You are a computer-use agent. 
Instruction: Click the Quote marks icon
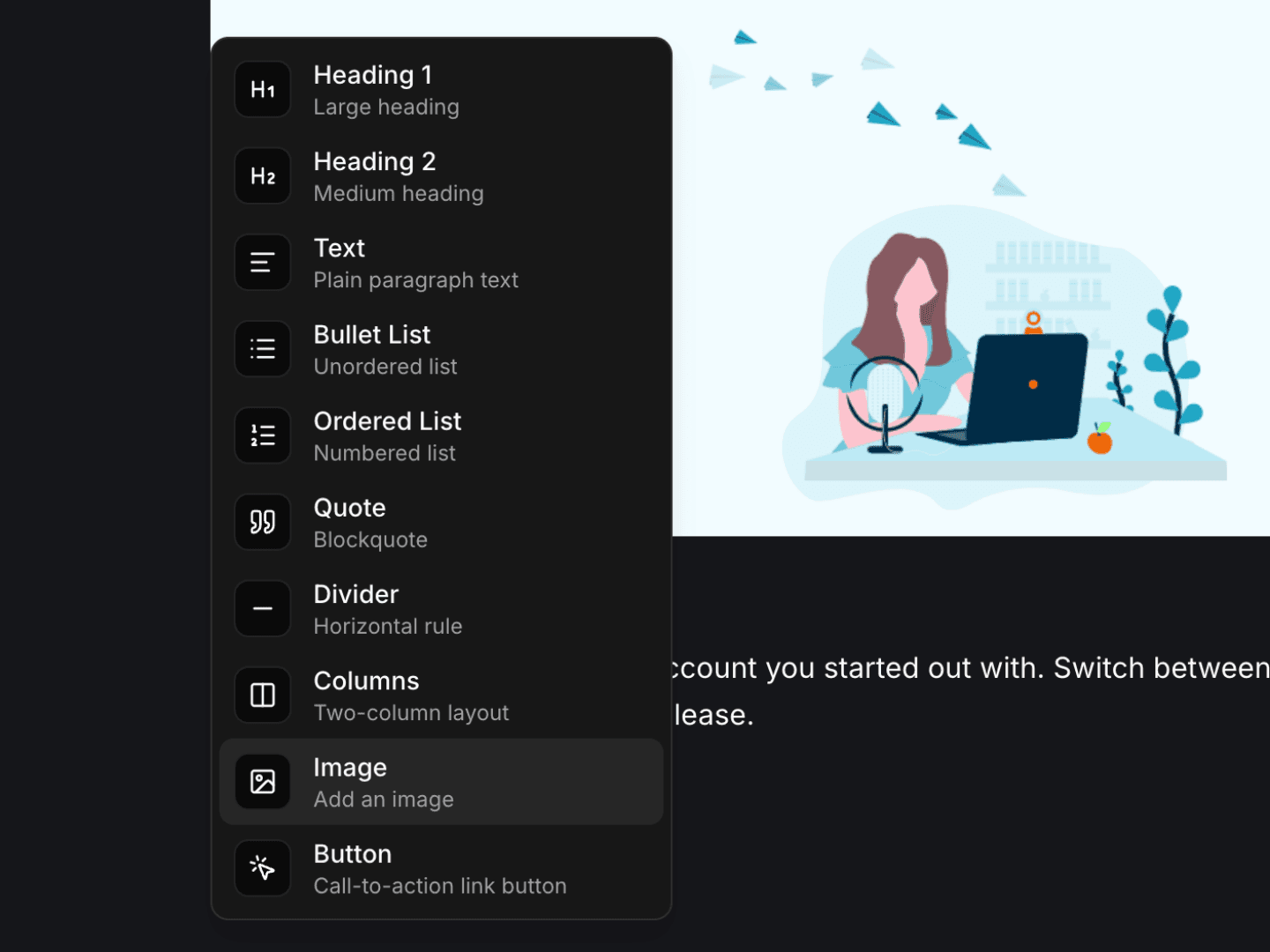263,522
